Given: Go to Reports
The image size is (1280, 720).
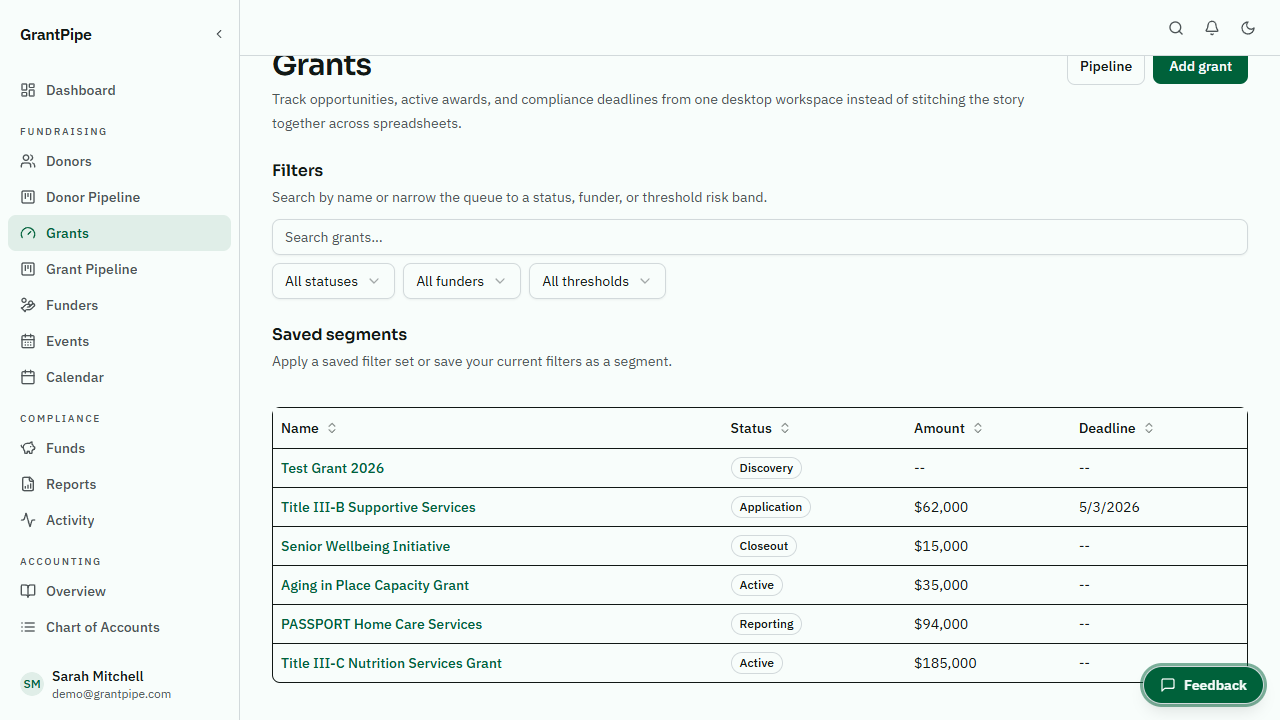Looking at the screenshot, I should click(119, 484).
